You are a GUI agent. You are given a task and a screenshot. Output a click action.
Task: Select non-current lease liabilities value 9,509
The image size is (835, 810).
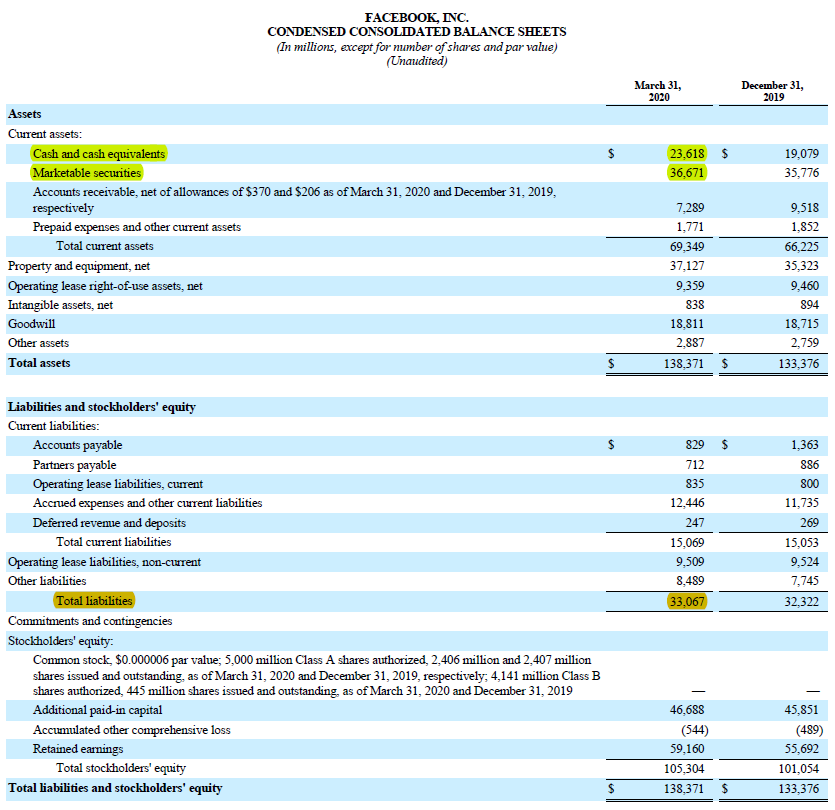[x=690, y=562]
